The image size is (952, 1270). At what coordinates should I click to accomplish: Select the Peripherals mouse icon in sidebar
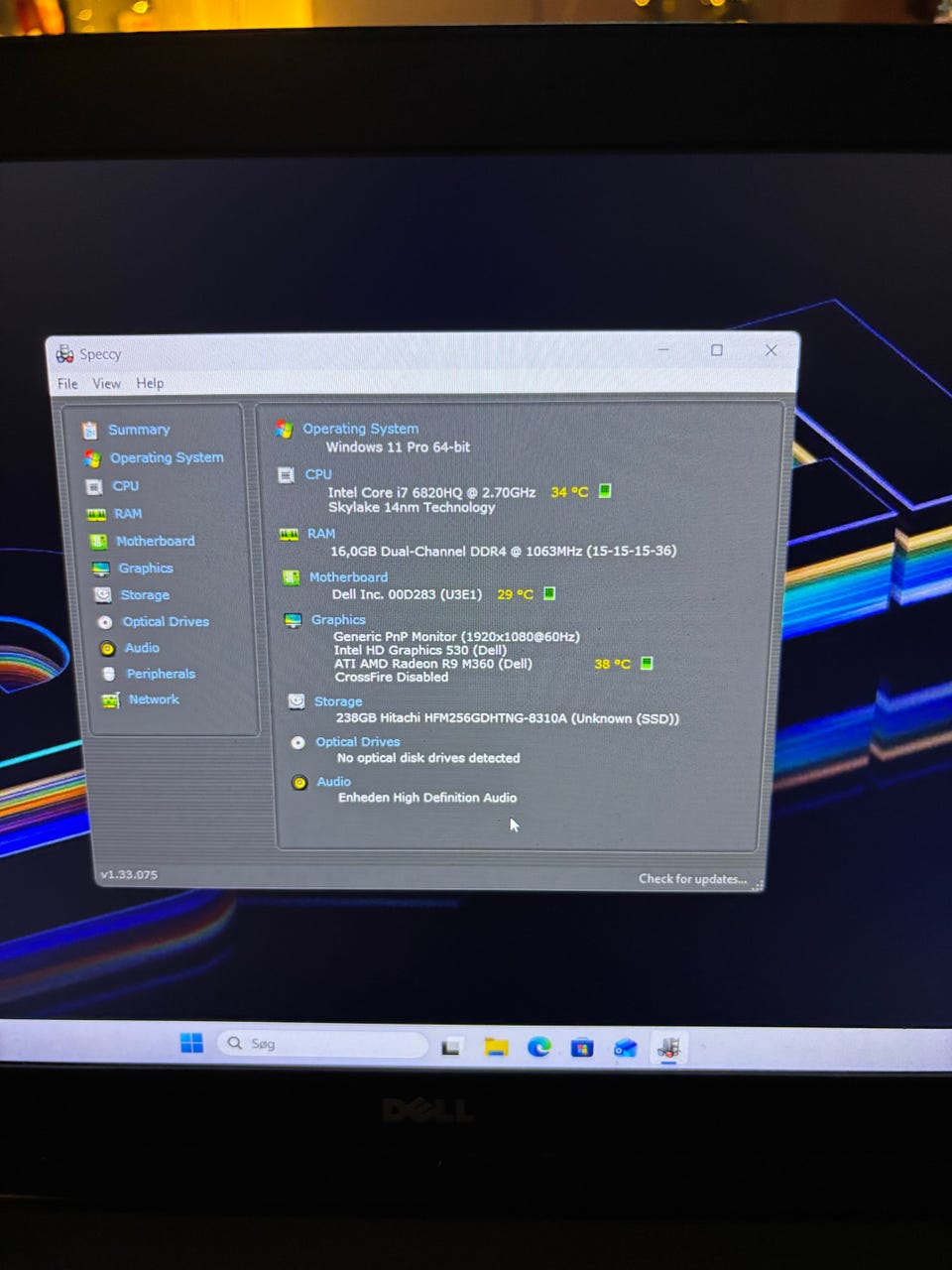point(109,674)
